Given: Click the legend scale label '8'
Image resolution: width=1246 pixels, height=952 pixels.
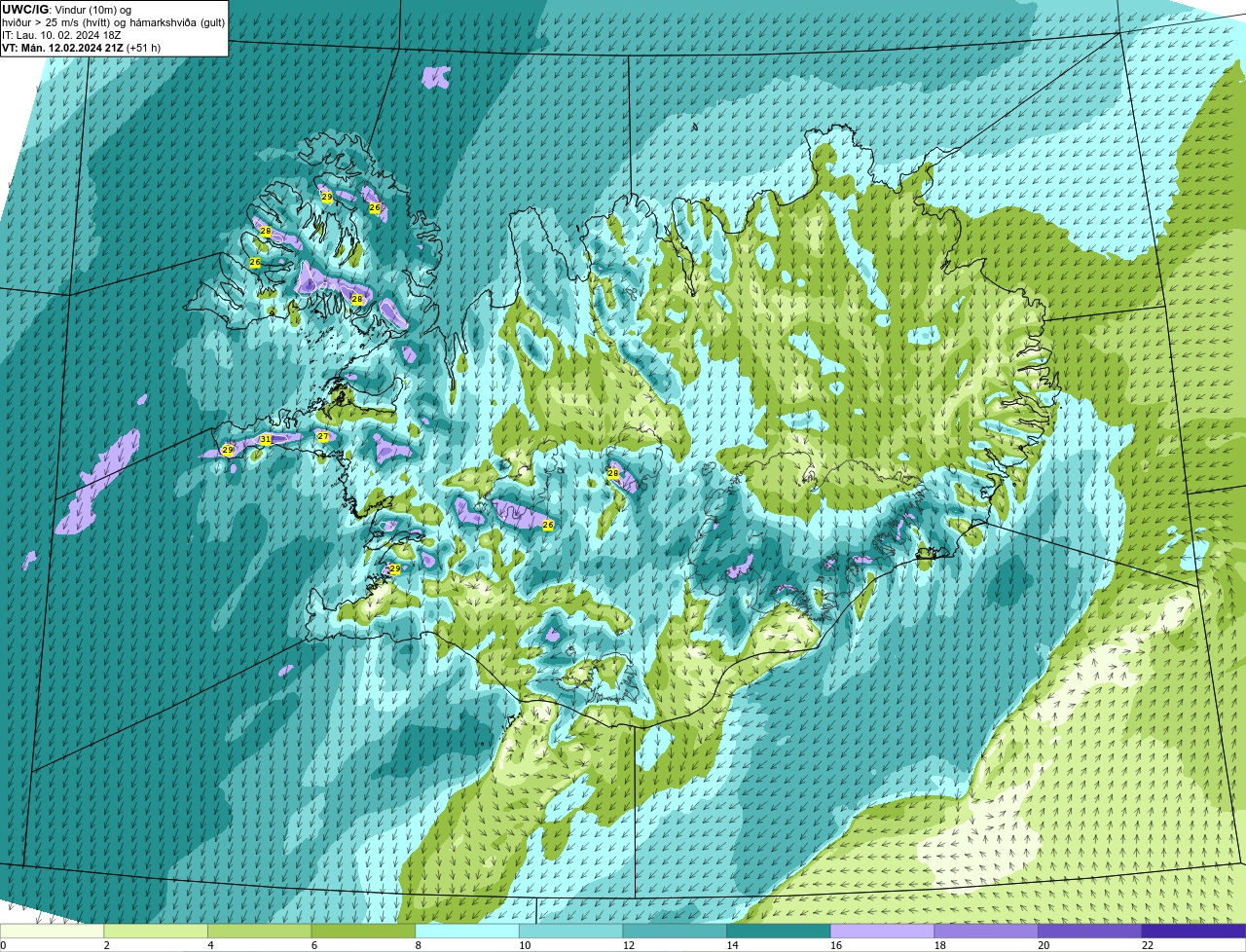Looking at the screenshot, I should 419,945.
